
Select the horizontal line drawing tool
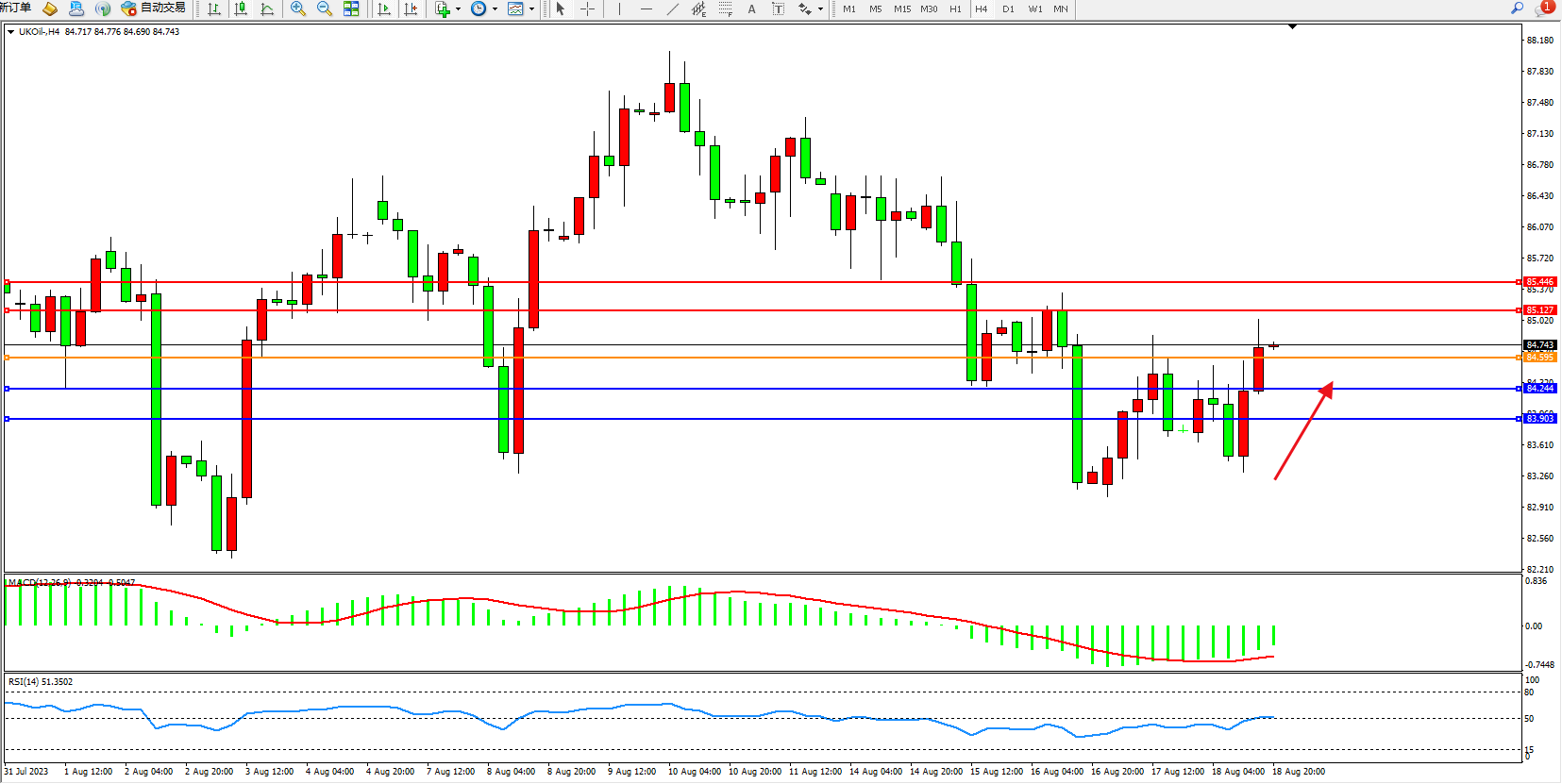(646, 8)
